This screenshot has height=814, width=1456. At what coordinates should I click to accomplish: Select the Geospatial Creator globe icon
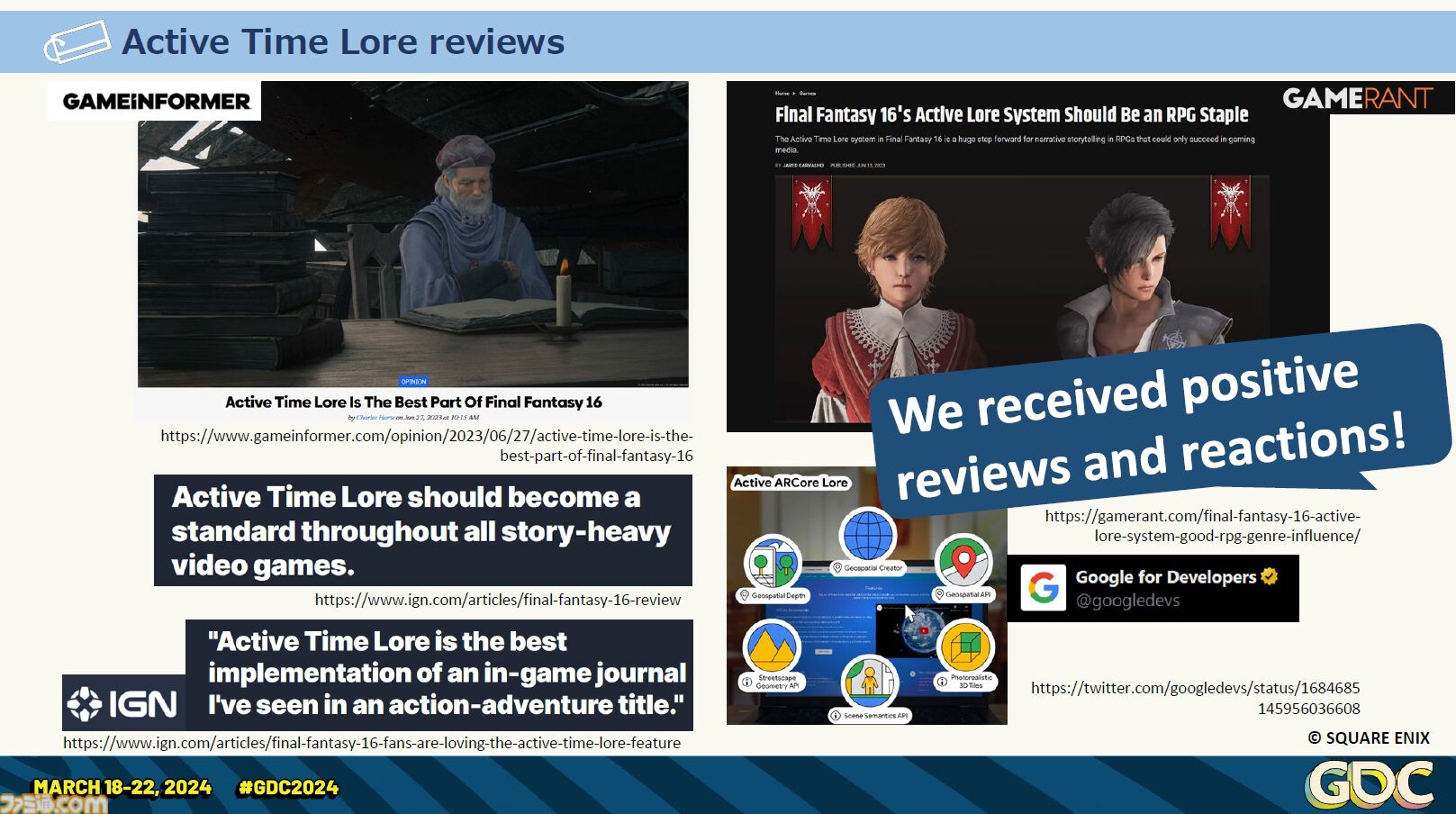(868, 535)
